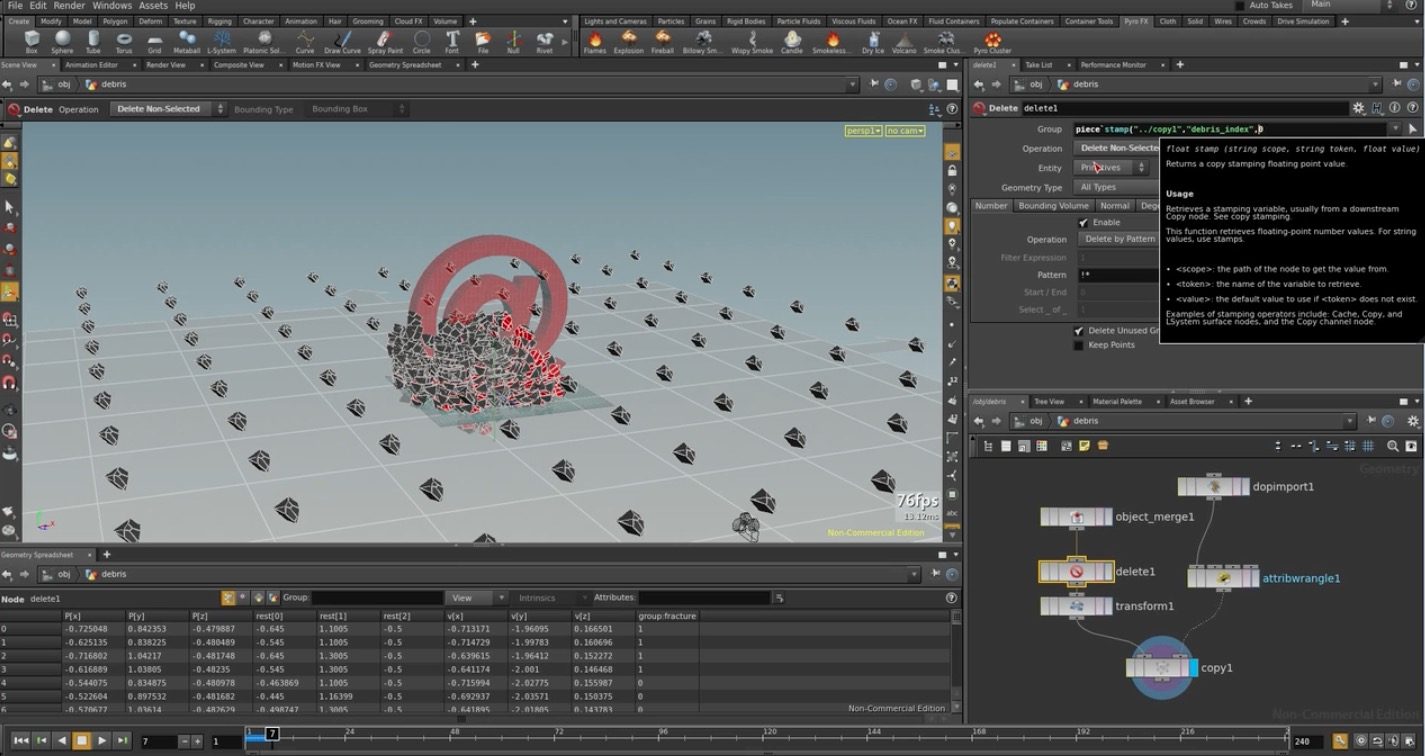Image resolution: width=1425 pixels, height=756 pixels.
Task: Open the Render menu
Action: point(69,5)
